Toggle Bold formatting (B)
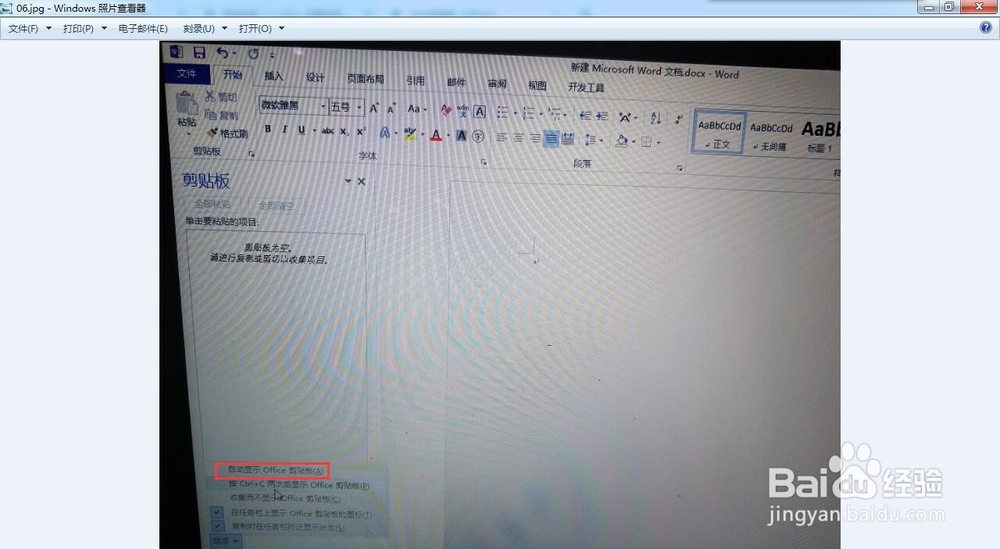The width and height of the screenshot is (1000, 549). click(268, 129)
